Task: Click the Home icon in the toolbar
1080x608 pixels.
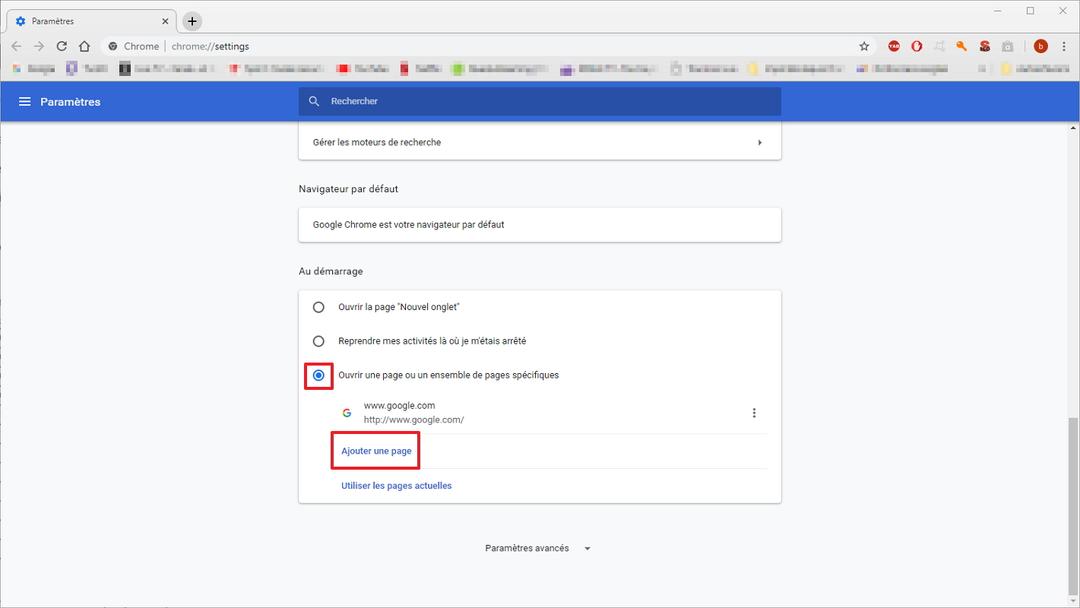Action: 84,46
